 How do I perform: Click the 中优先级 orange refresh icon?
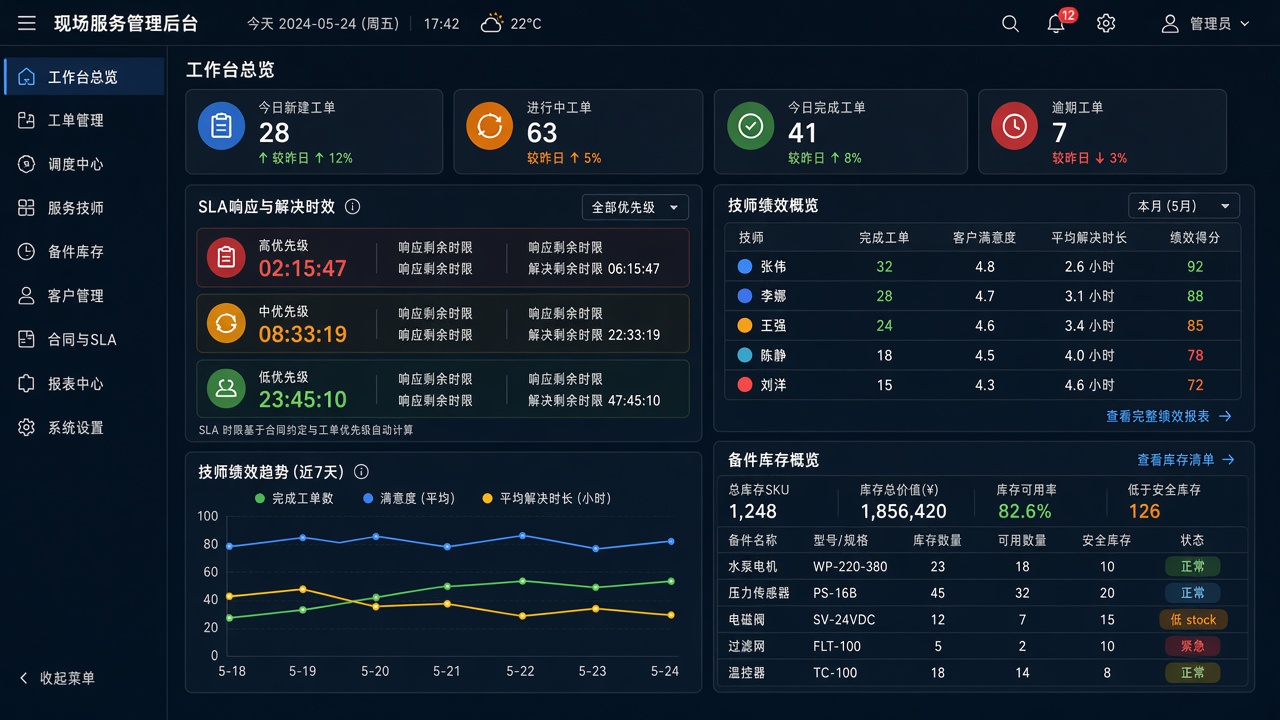point(226,323)
